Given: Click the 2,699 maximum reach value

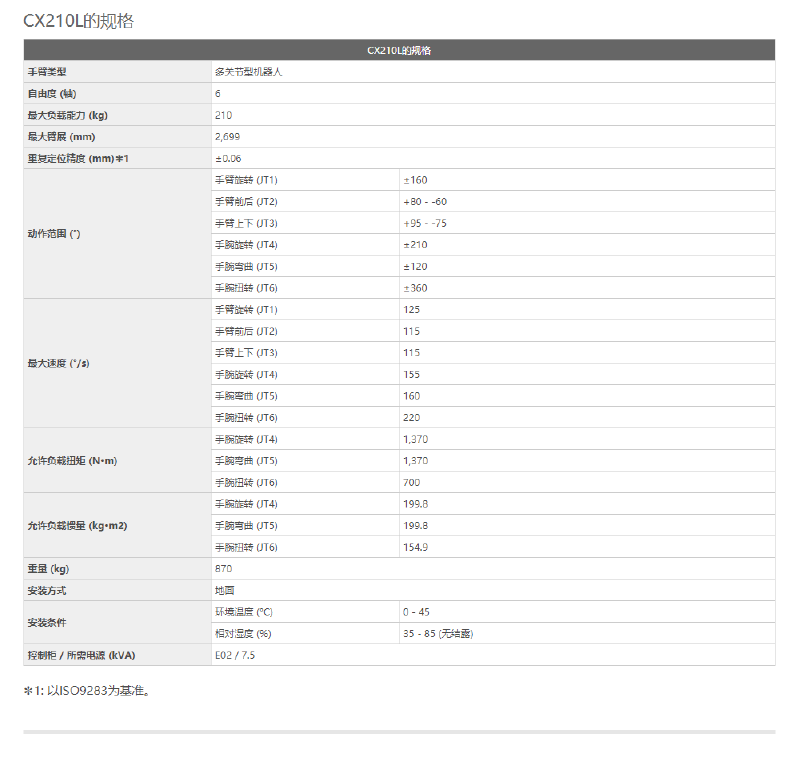Looking at the screenshot, I should [227, 137].
